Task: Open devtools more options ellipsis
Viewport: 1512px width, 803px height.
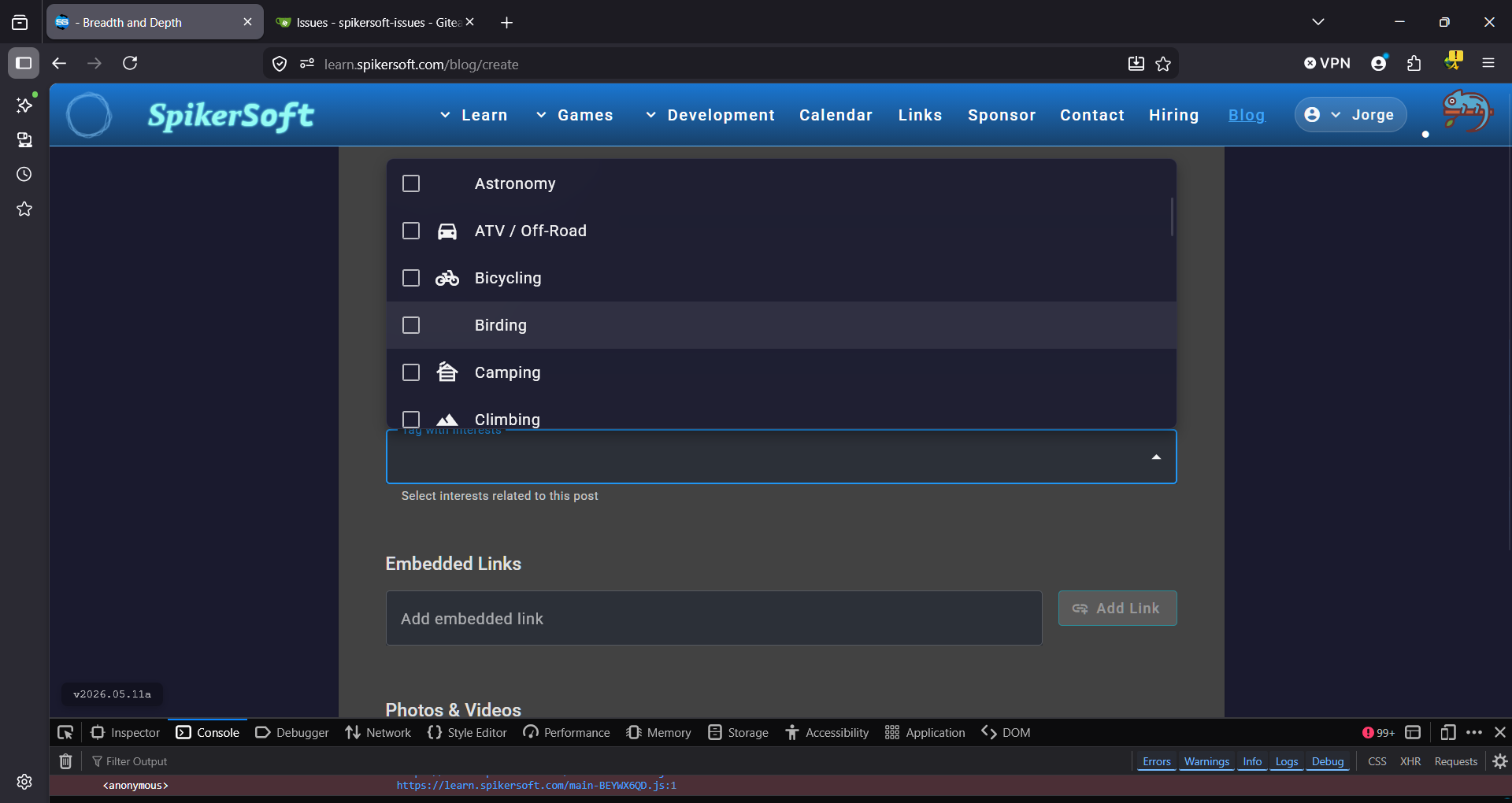Action: (1474, 733)
